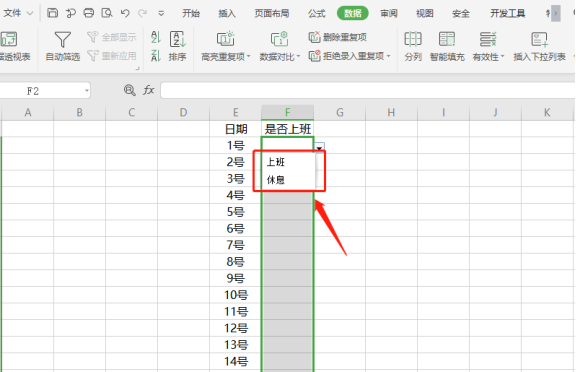Select column H header

pyautogui.click(x=391, y=112)
